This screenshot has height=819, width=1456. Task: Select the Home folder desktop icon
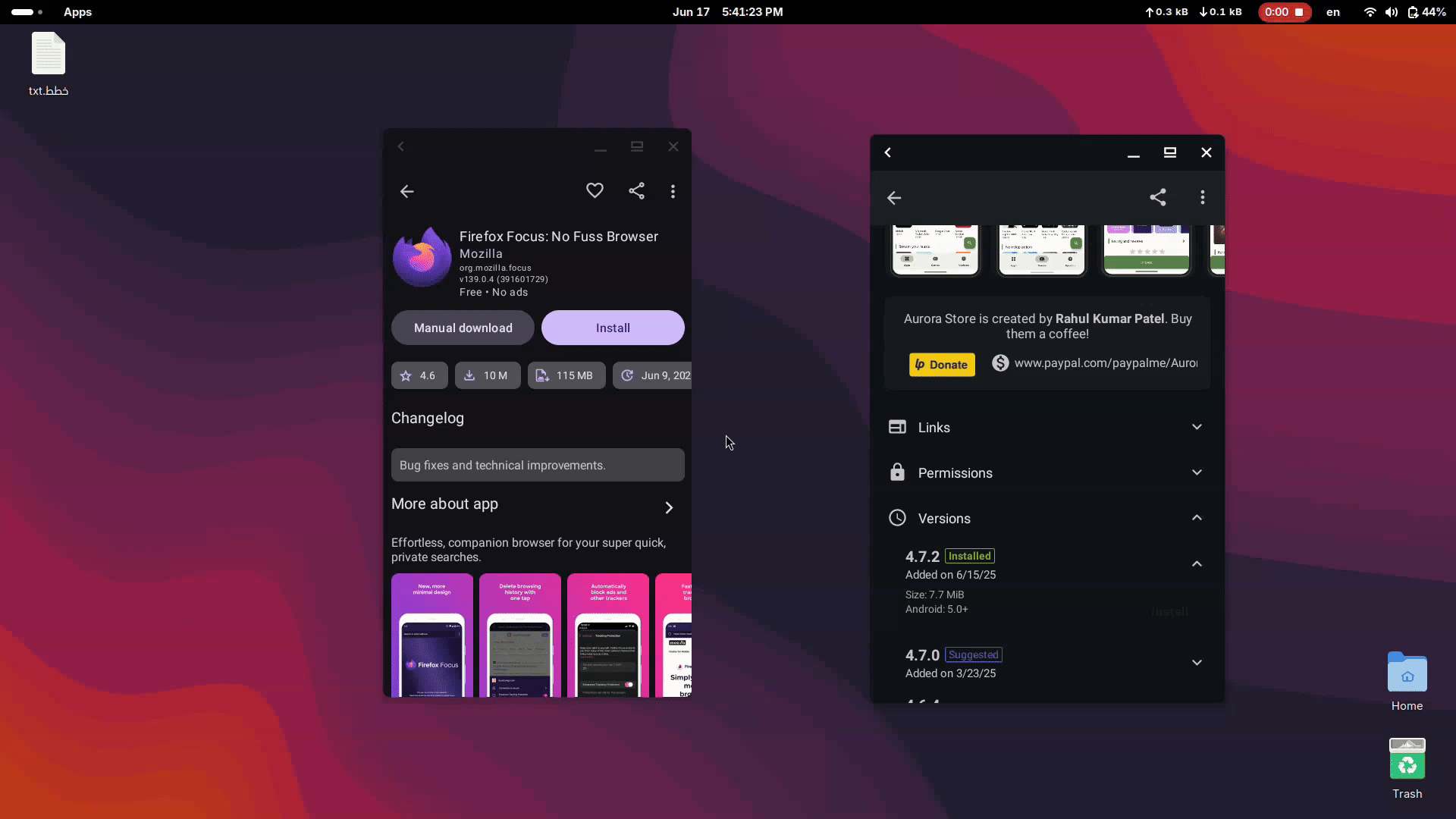(x=1407, y=682)
